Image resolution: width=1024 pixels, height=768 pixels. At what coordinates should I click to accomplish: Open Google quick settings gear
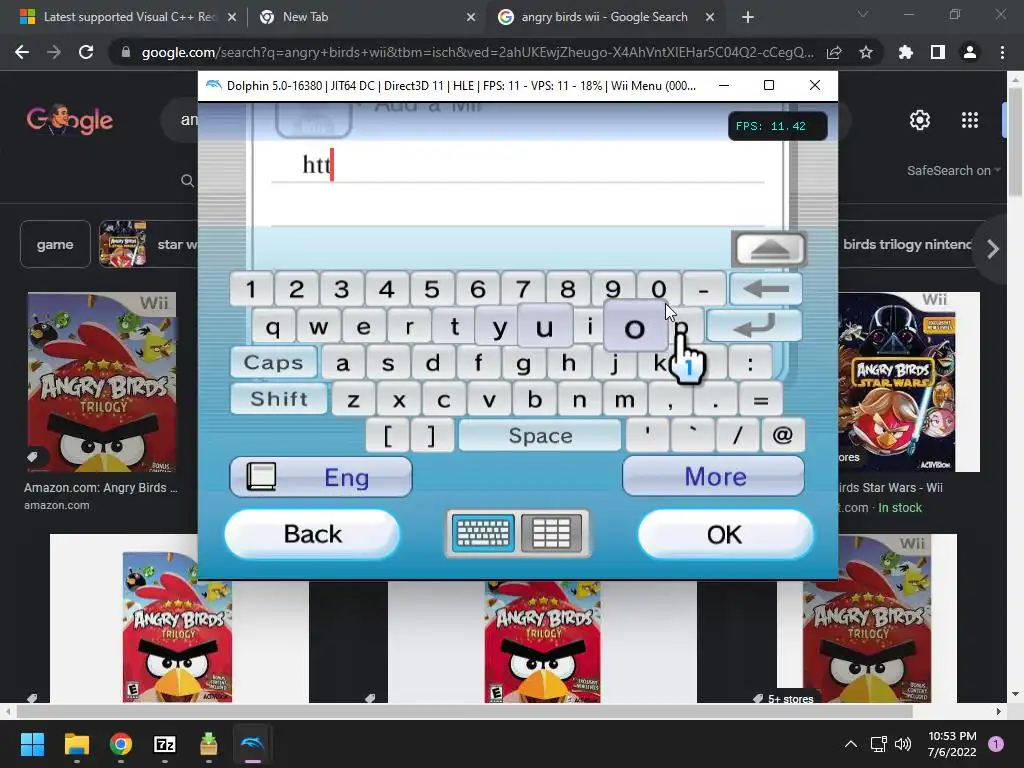[920, 120]
